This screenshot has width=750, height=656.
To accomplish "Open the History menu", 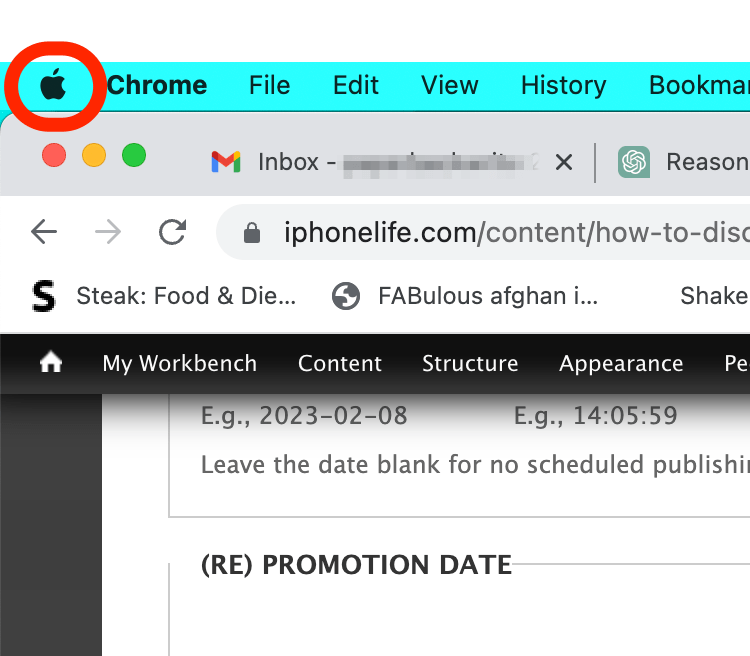I will click(x=563, y=86).
